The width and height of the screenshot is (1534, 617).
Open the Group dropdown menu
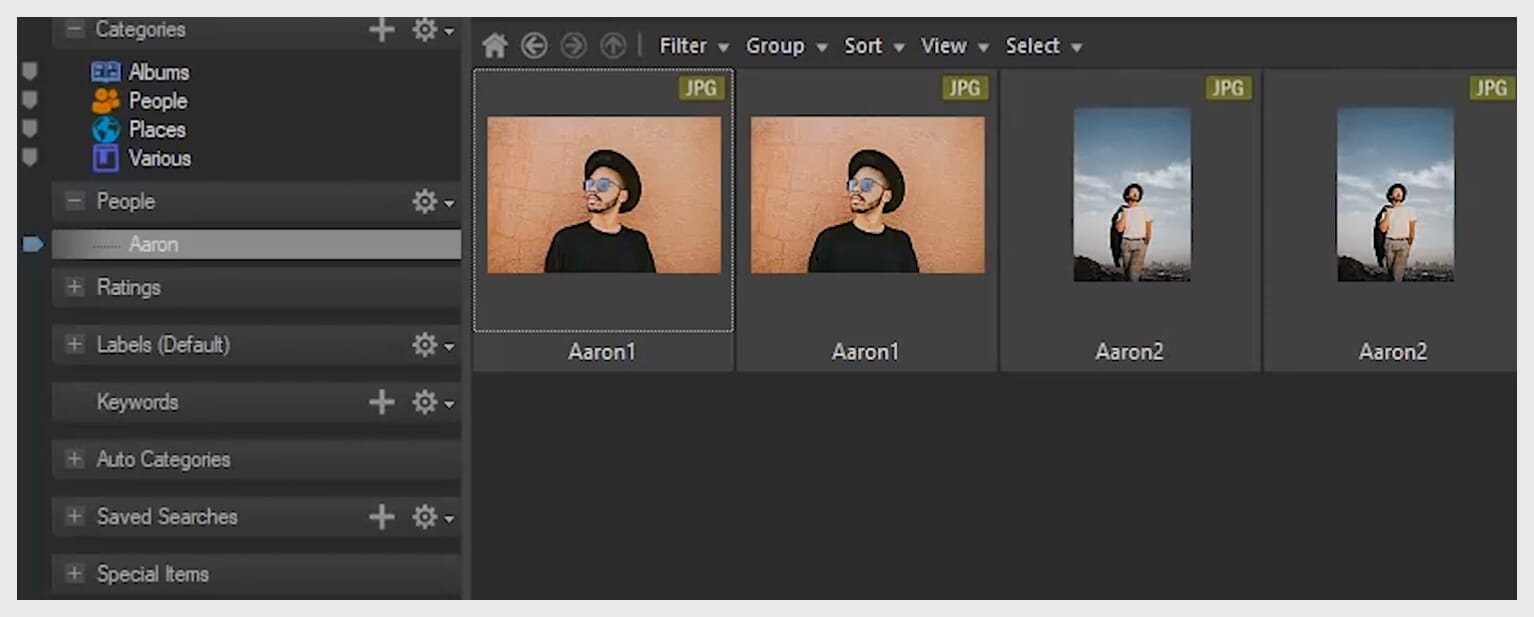pyautogui.click(x=787, y=46)
